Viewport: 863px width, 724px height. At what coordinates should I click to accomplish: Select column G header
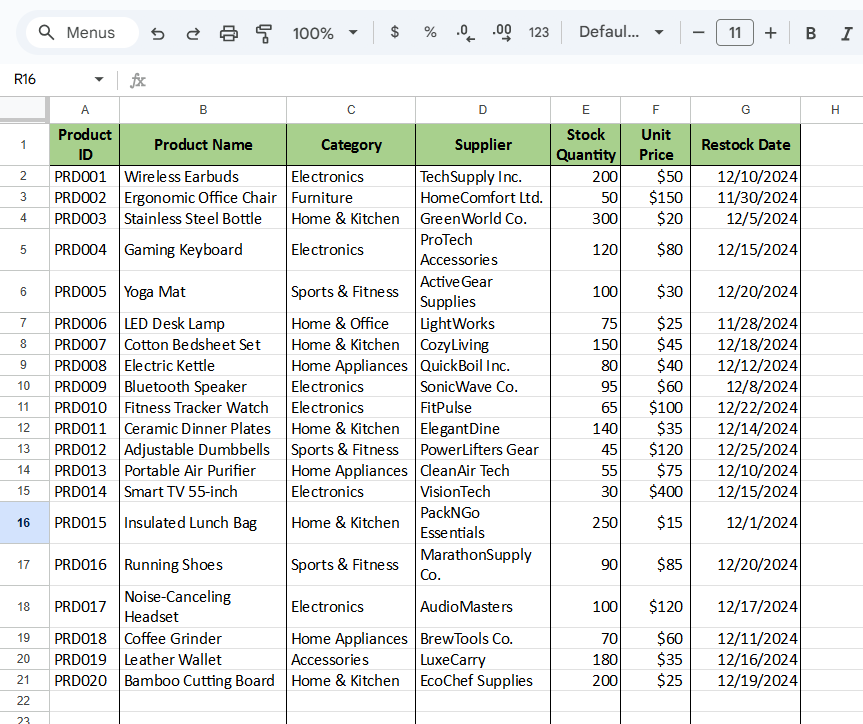pyautogui.click(x=745, y=110)
